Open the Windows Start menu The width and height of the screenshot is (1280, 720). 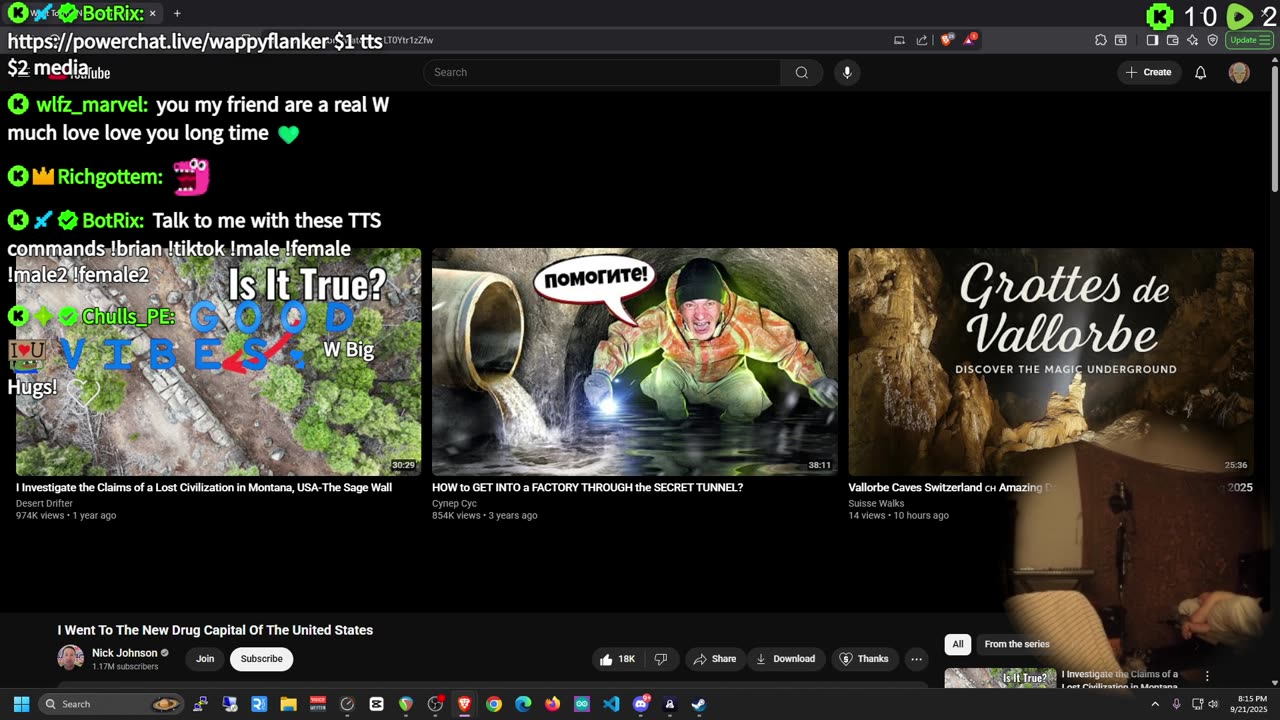tap(21, 704)
